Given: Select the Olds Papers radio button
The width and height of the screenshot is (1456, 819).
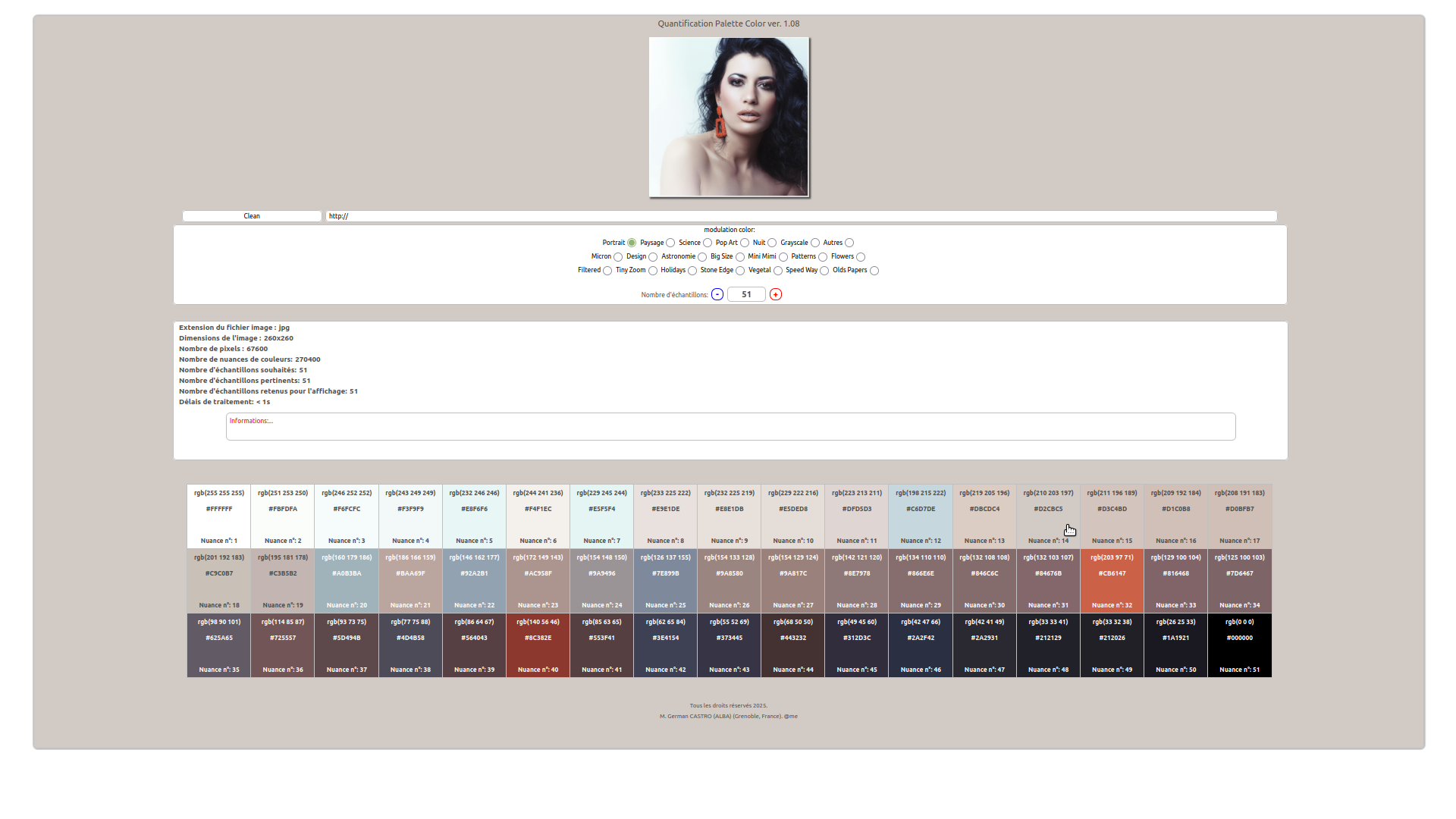Looking at the screenshot, I should click(x=874, y=271).
